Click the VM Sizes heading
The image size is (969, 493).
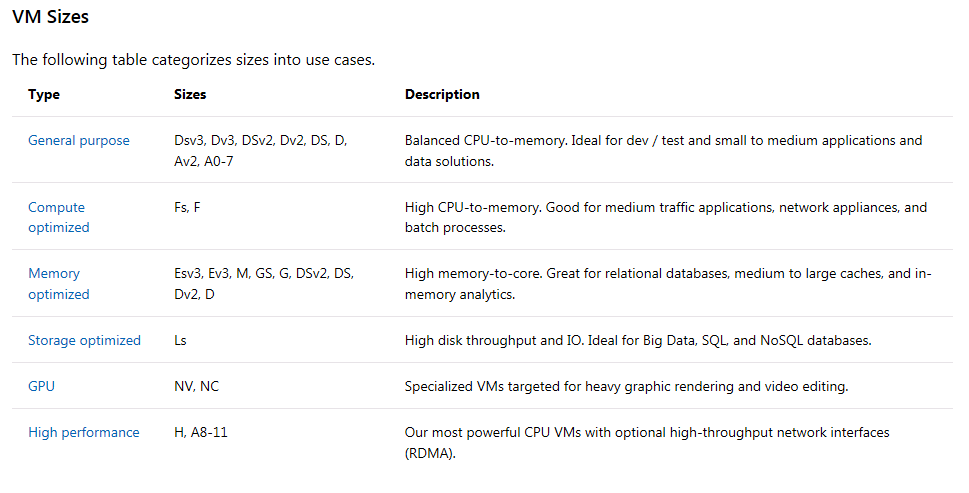(50, 17)
